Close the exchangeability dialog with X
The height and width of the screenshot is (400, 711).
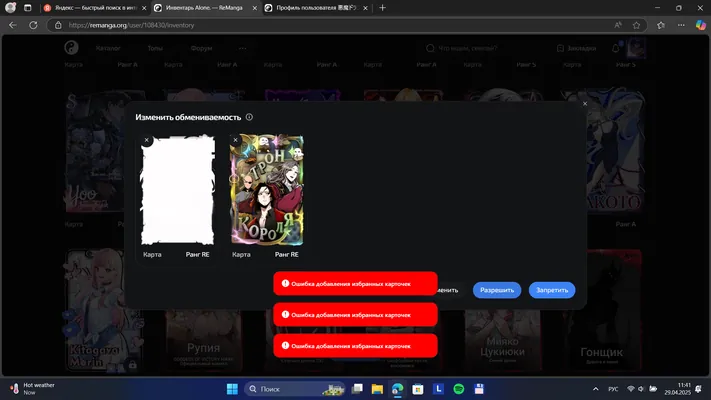pos(585,104)
